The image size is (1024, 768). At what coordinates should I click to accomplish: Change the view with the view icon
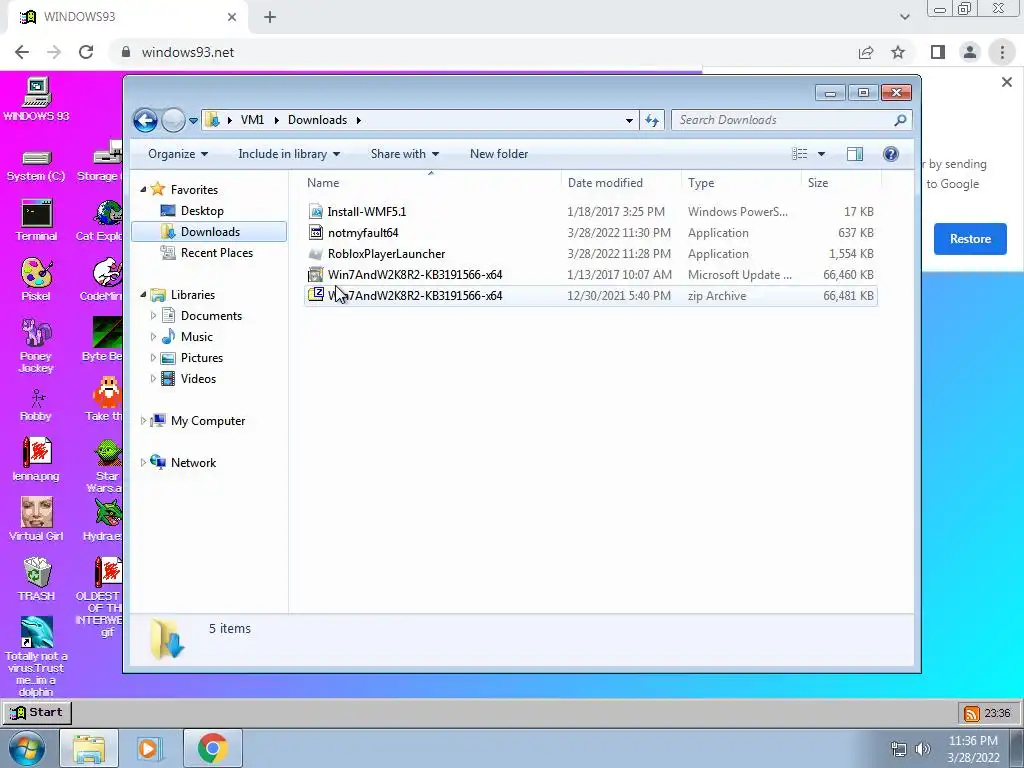[799, 154]
